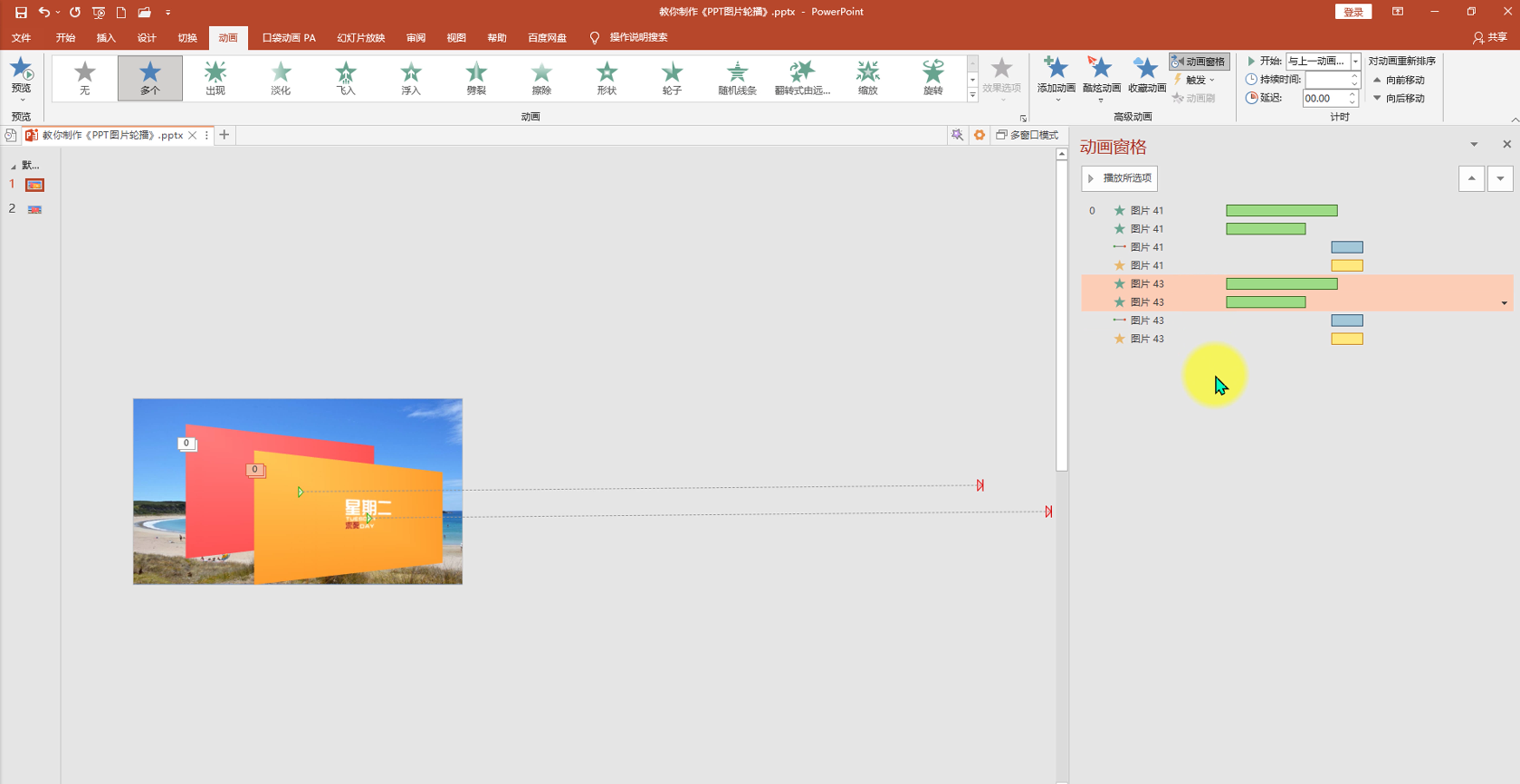This screenshot has height=784, width=1520.
Task: Select the 飞入 fly-in animation effect
Action: point(346,78)
